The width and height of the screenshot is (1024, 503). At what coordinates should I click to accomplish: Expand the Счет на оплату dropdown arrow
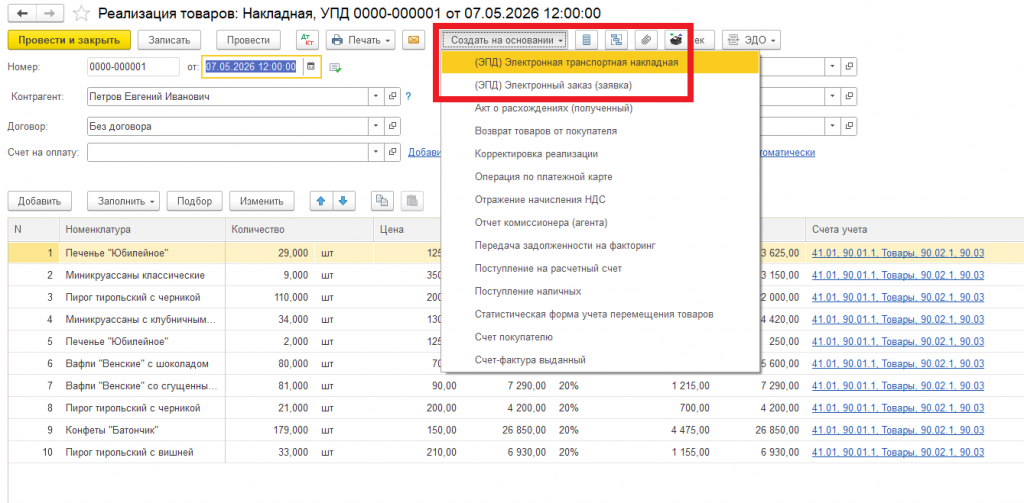[376, 152]
